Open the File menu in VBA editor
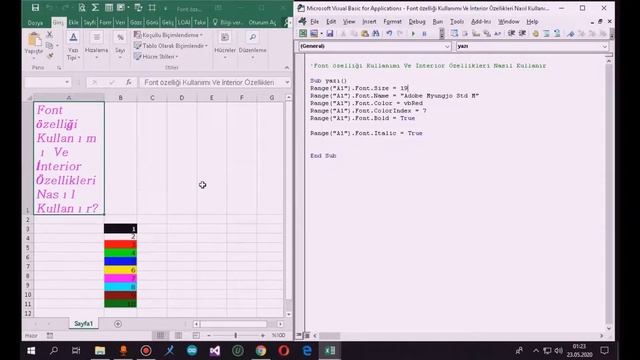This screenshot has height=360, width=640. (314, 22)
